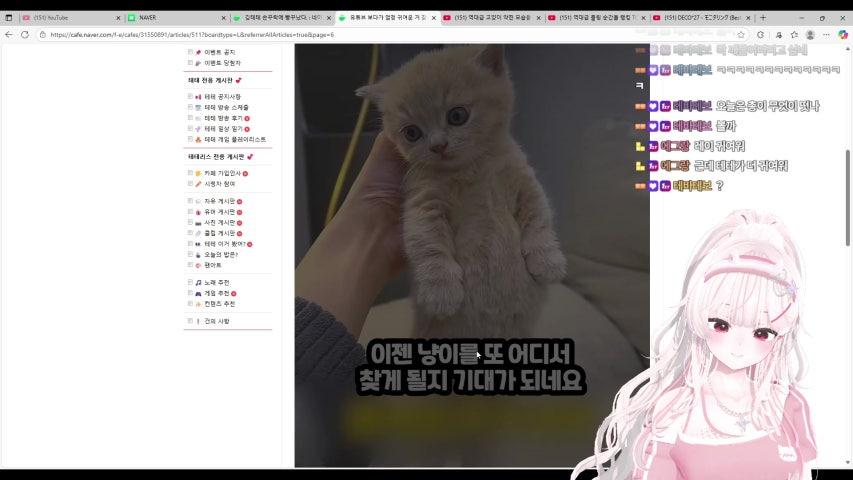Open the 팬아트 board
Viewport: 853px width, 480px height.
coord(212,266)
